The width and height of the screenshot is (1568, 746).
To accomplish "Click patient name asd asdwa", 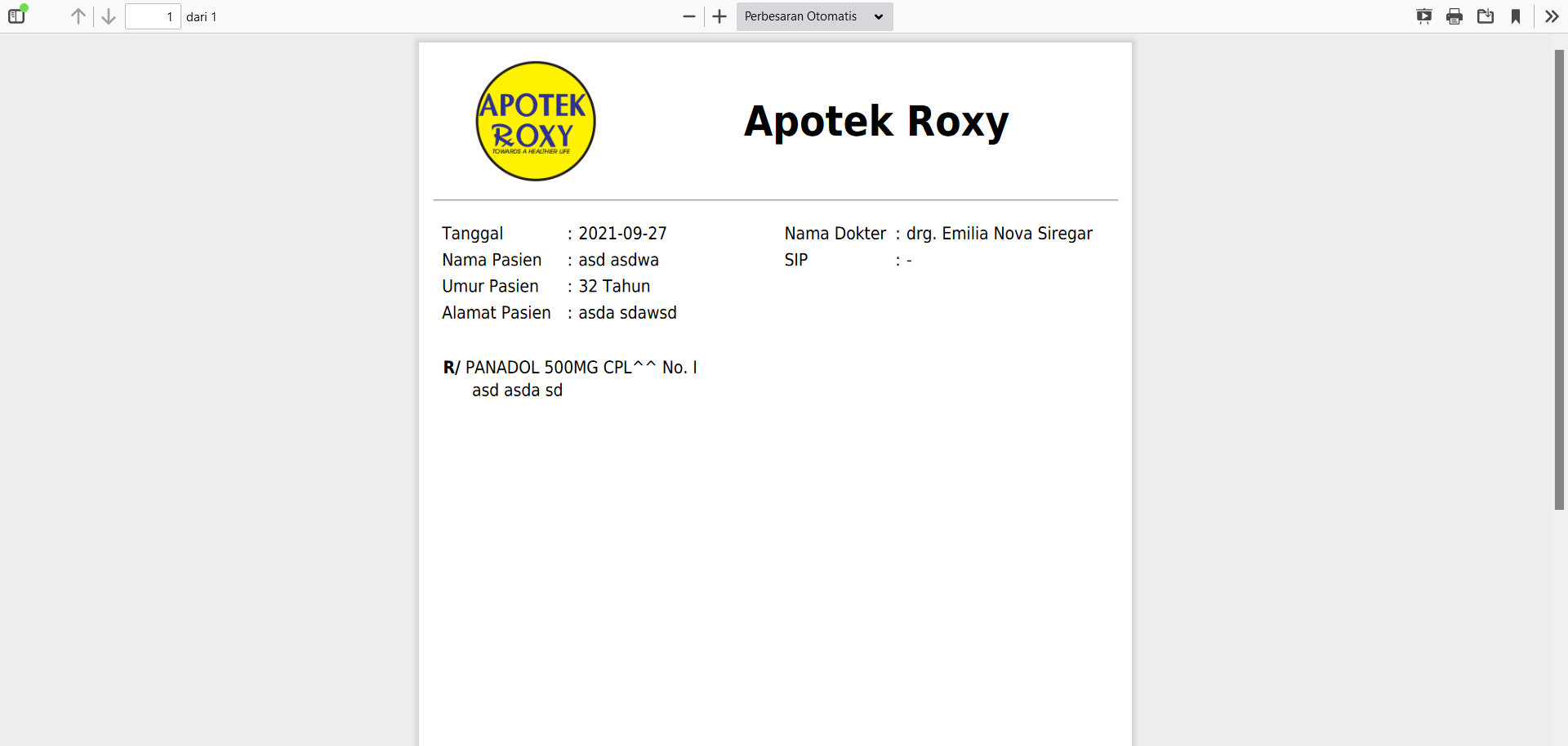I will click(x=618, y=260).
